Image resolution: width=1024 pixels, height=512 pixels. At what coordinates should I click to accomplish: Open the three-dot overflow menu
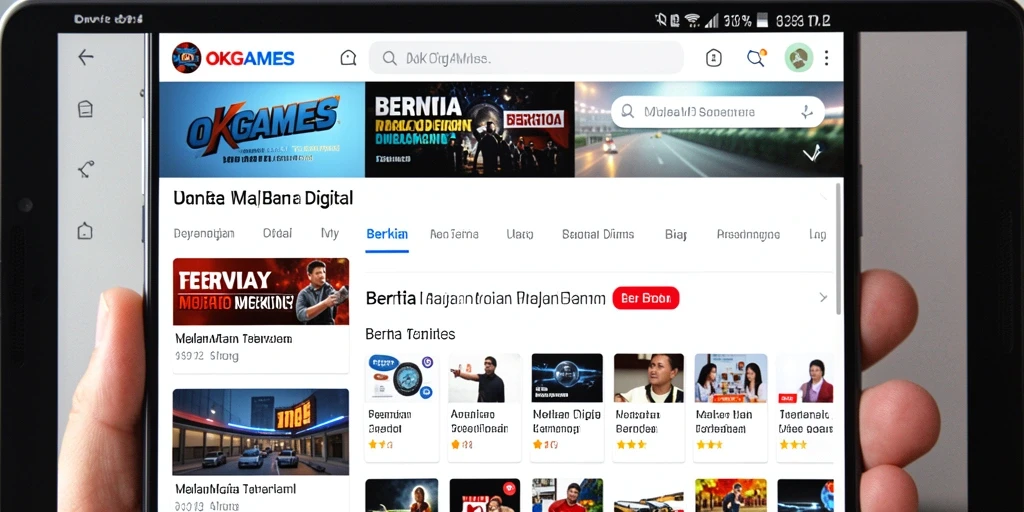[827, 58]
